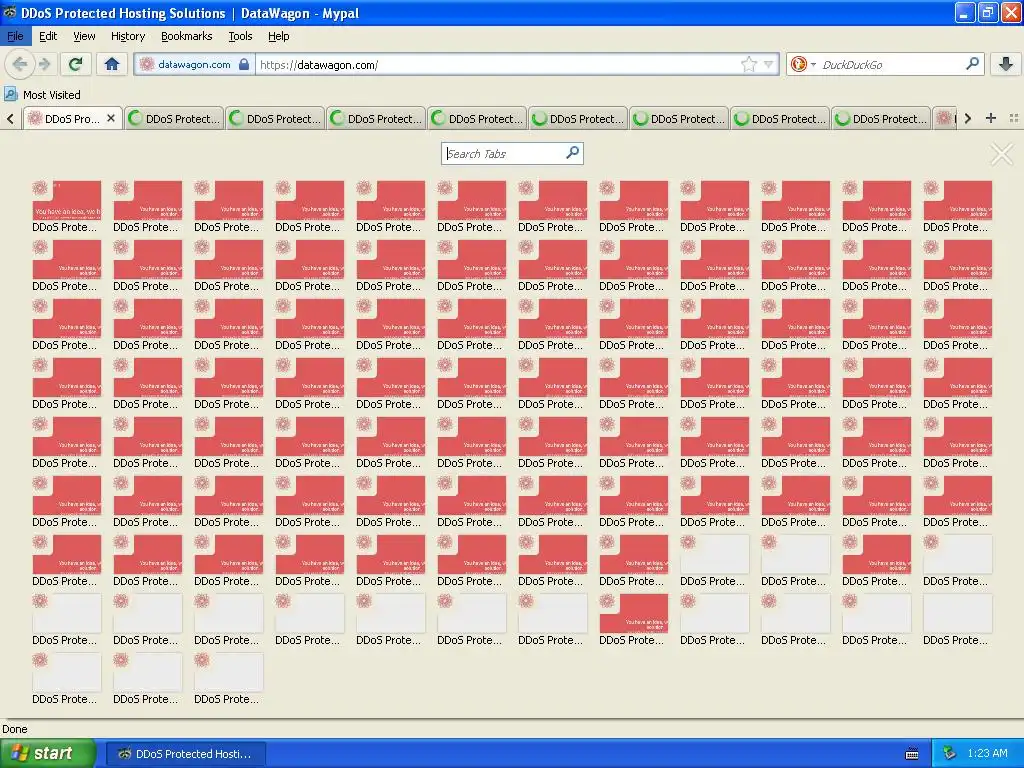The width and height of the screenshot is (1024, 768).
Task: Open the Help menu
Action: coord(278,36)
